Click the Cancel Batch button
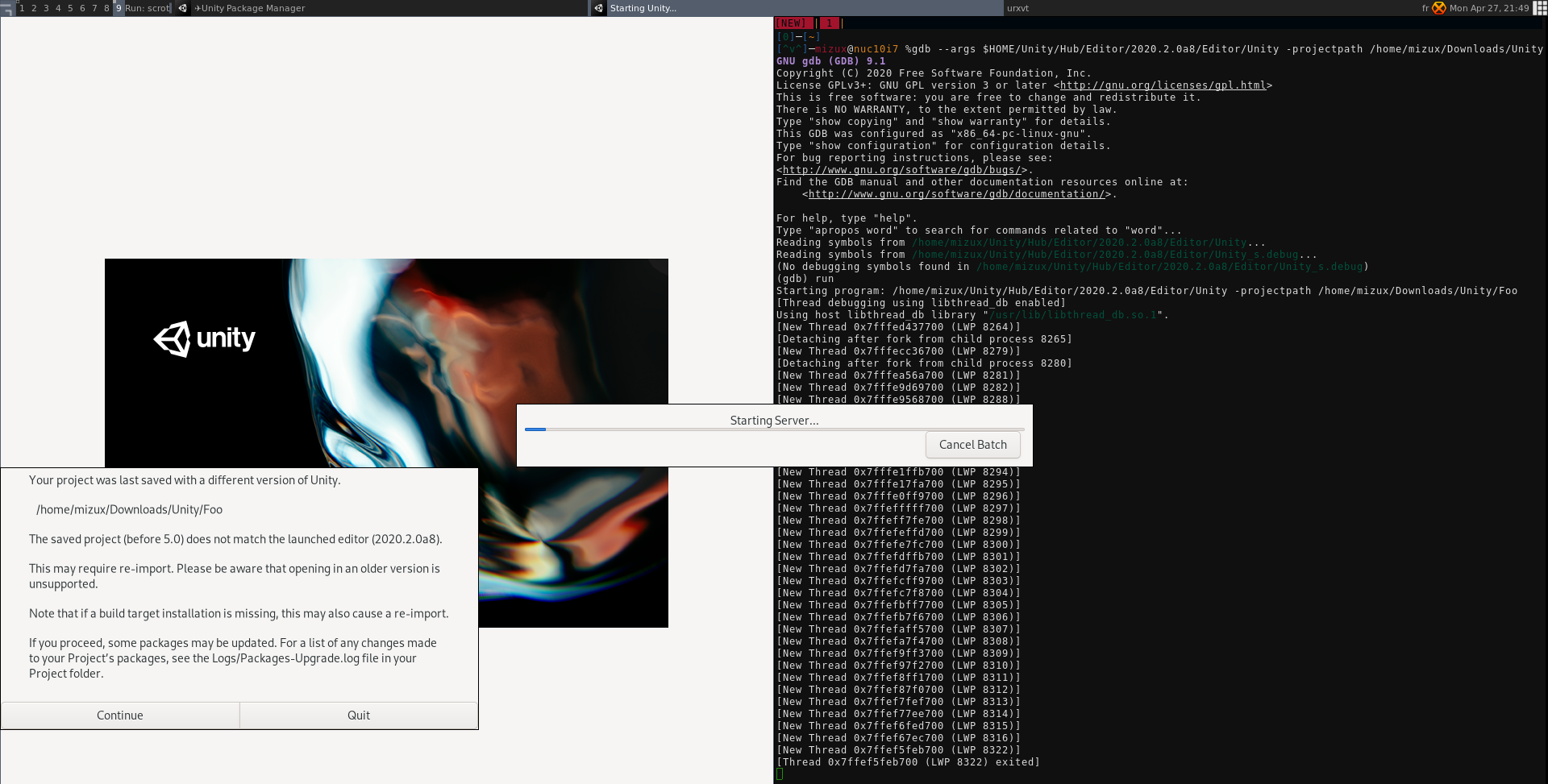 click(x=973, y=445)
